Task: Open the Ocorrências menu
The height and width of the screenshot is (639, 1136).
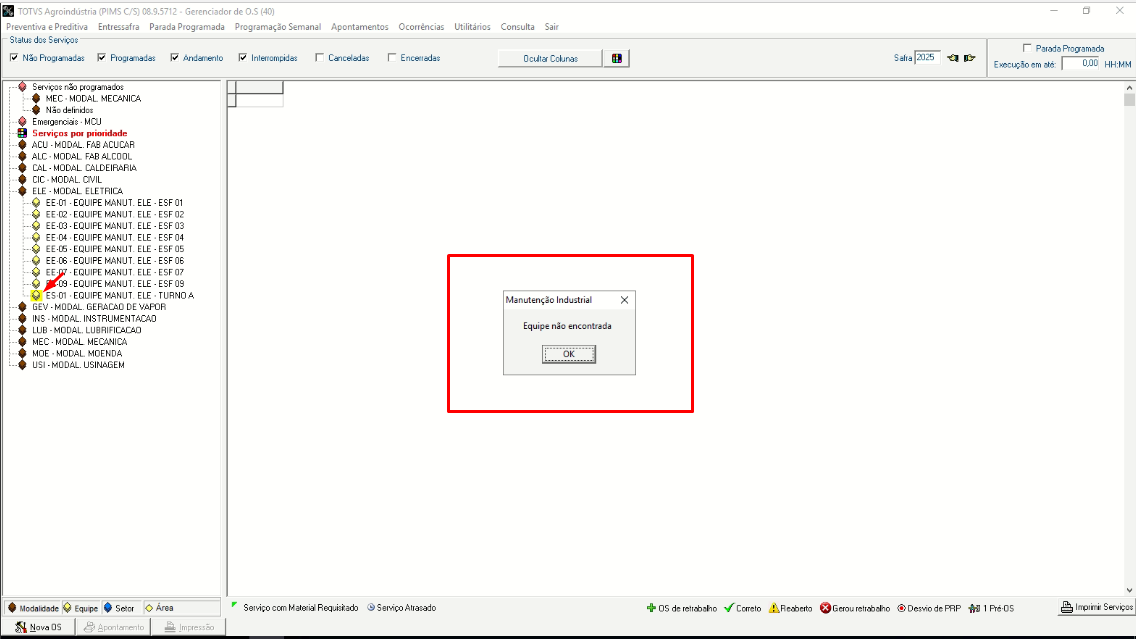Action: point(421,27)
